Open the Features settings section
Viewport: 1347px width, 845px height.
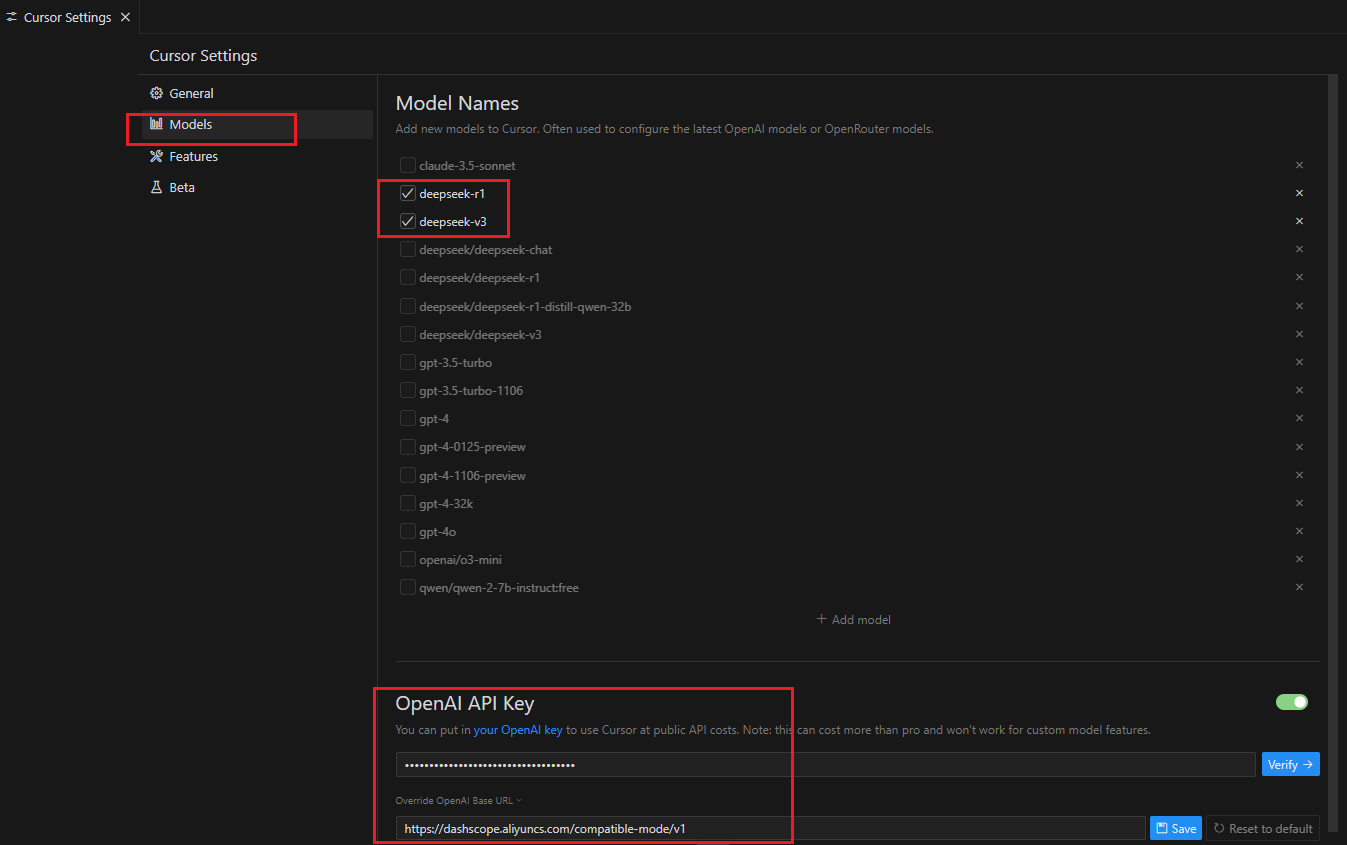192,156
